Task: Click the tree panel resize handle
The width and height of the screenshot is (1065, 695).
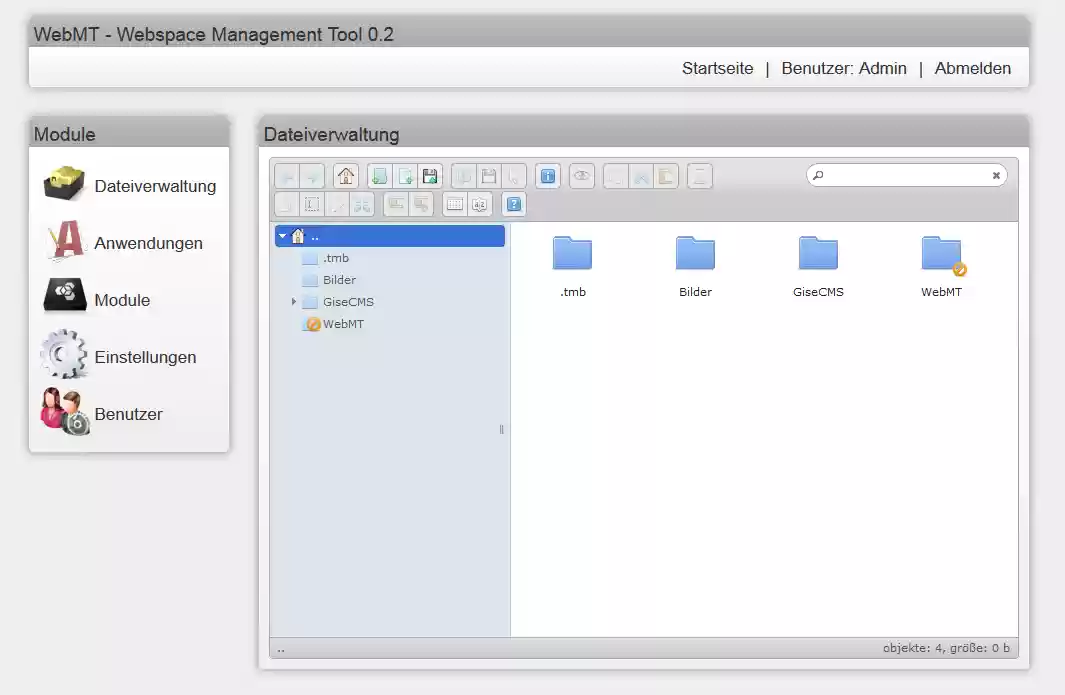Action: 501,429
